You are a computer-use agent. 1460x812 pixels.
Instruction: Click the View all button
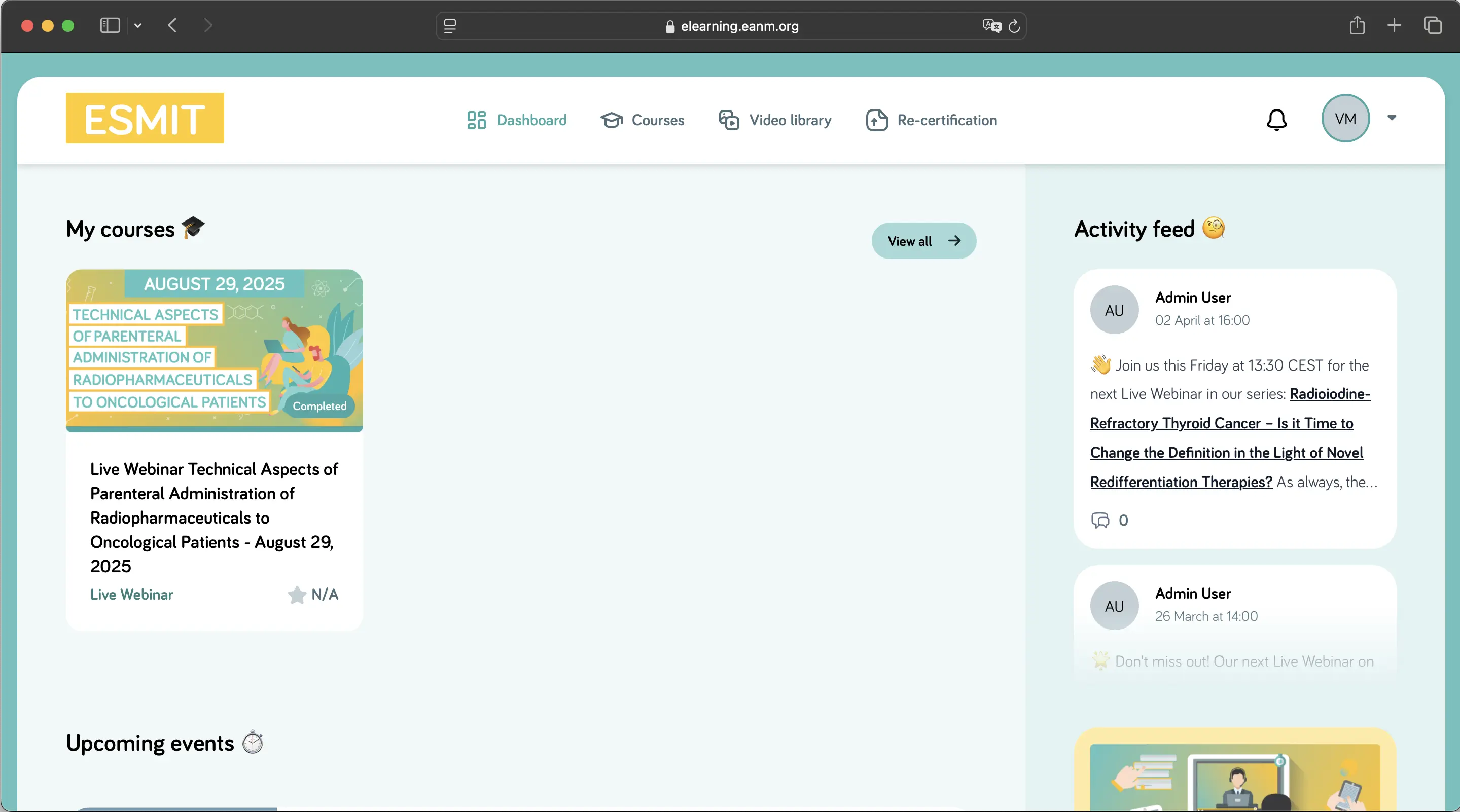(x=923, y=241)
